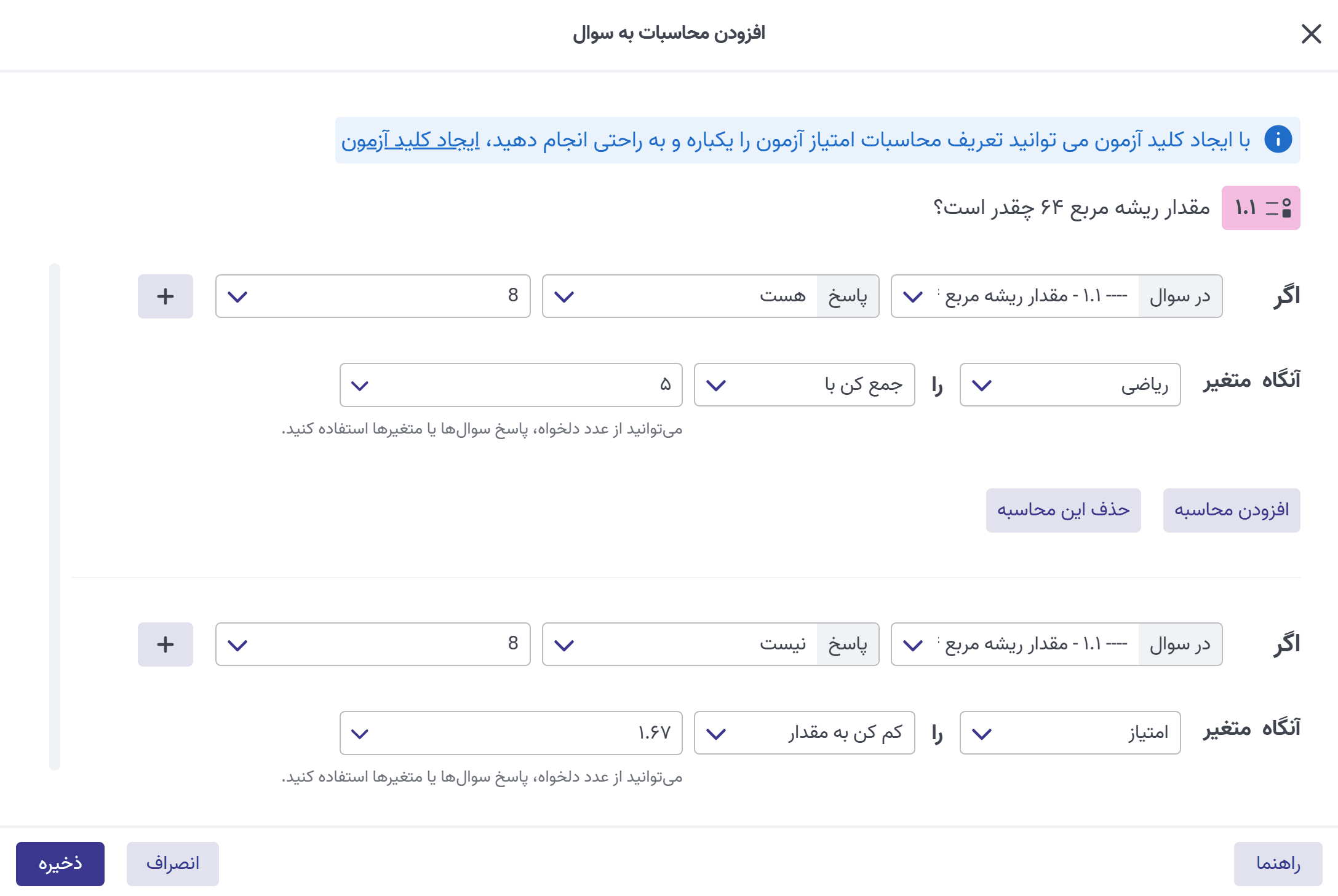
Task: Add condition with first plus button
Action: point(165,296)
